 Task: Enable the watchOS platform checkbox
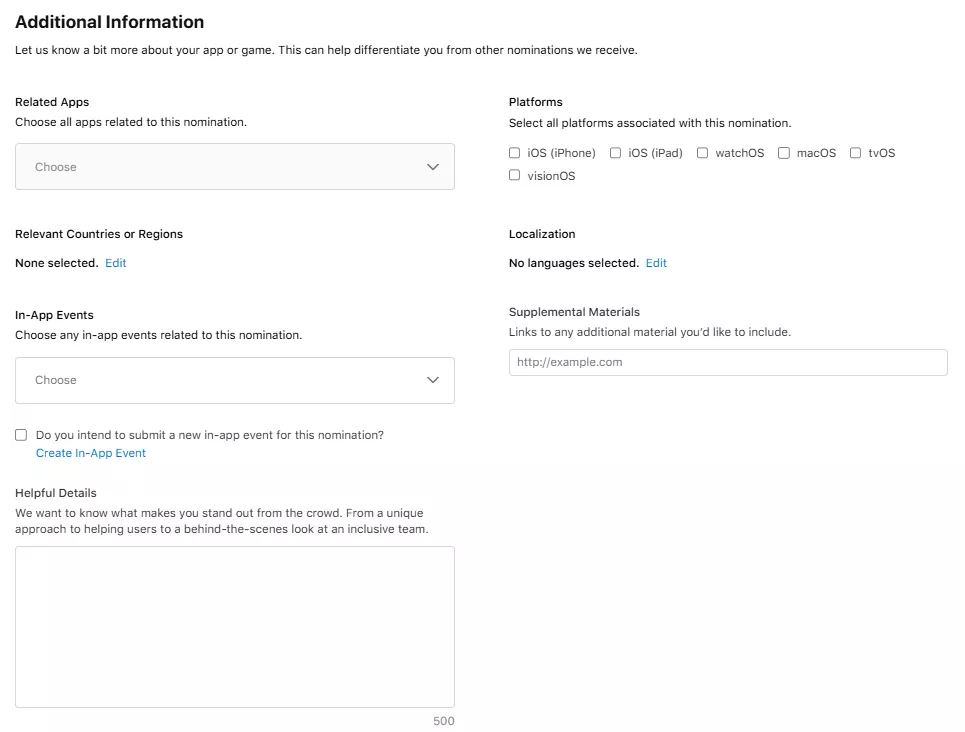(702, 153)
